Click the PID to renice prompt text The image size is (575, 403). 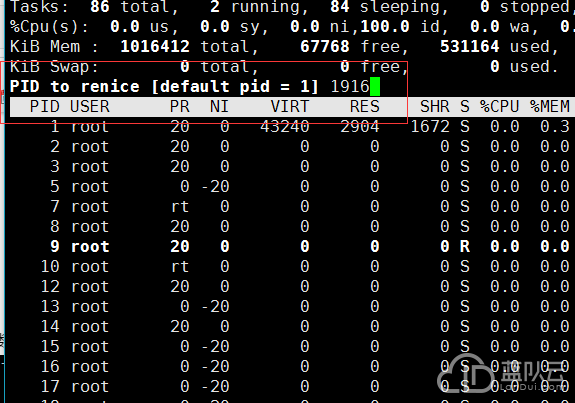164,87
